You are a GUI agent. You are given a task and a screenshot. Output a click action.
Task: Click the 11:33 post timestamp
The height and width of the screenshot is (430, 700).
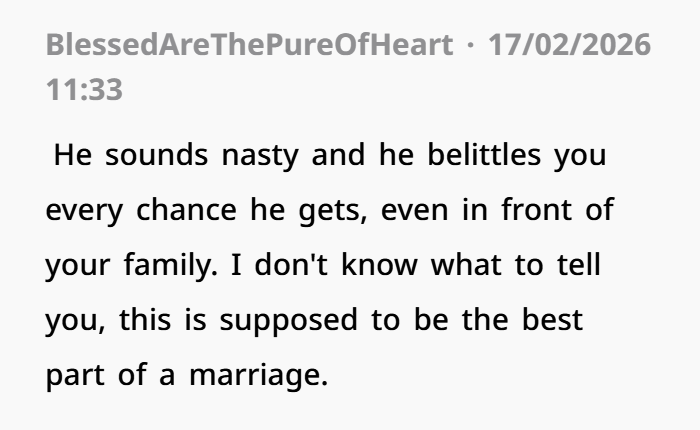pyautogui.click(x=84, y=90)
